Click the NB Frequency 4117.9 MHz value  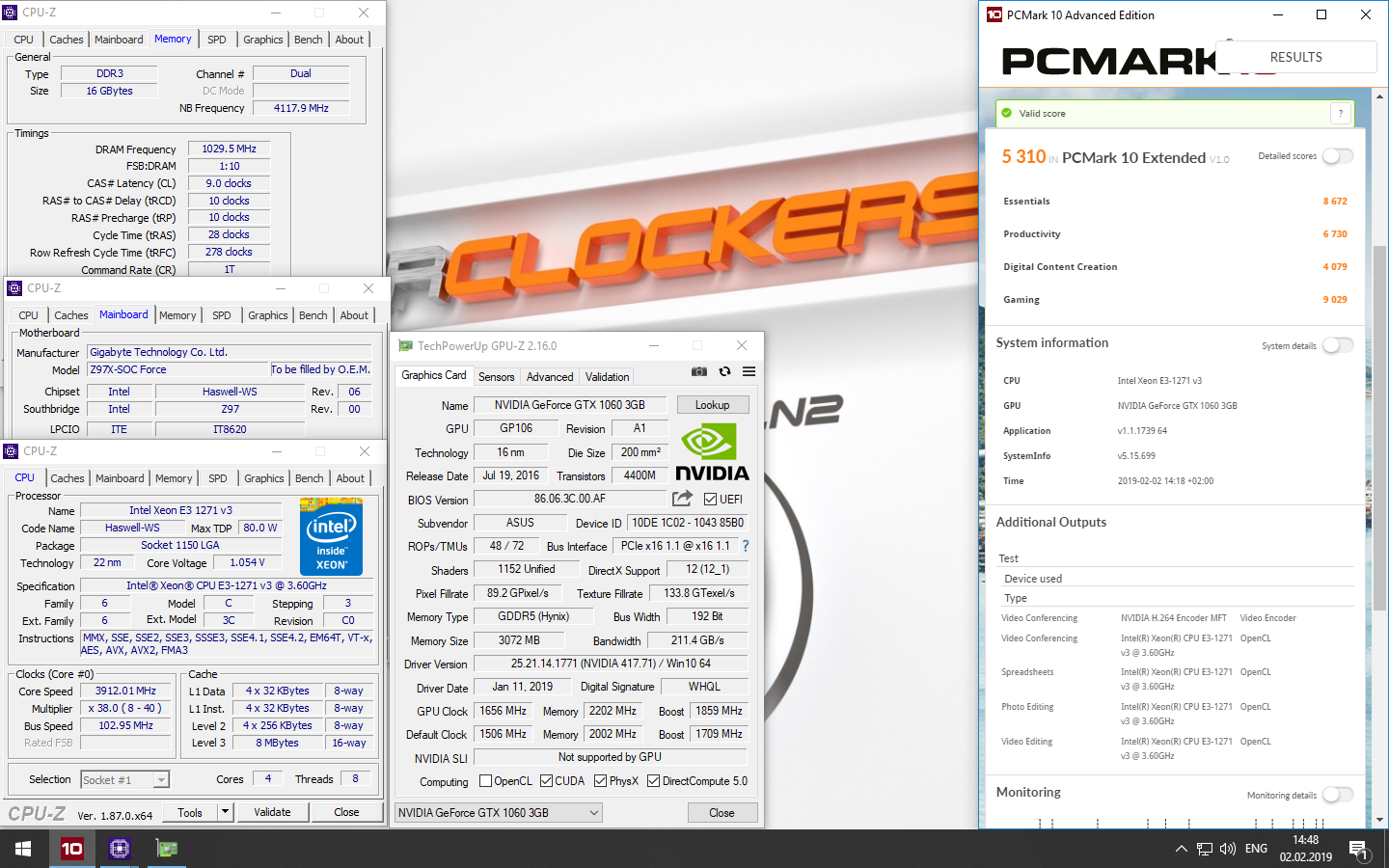click(x=301, y=108)
